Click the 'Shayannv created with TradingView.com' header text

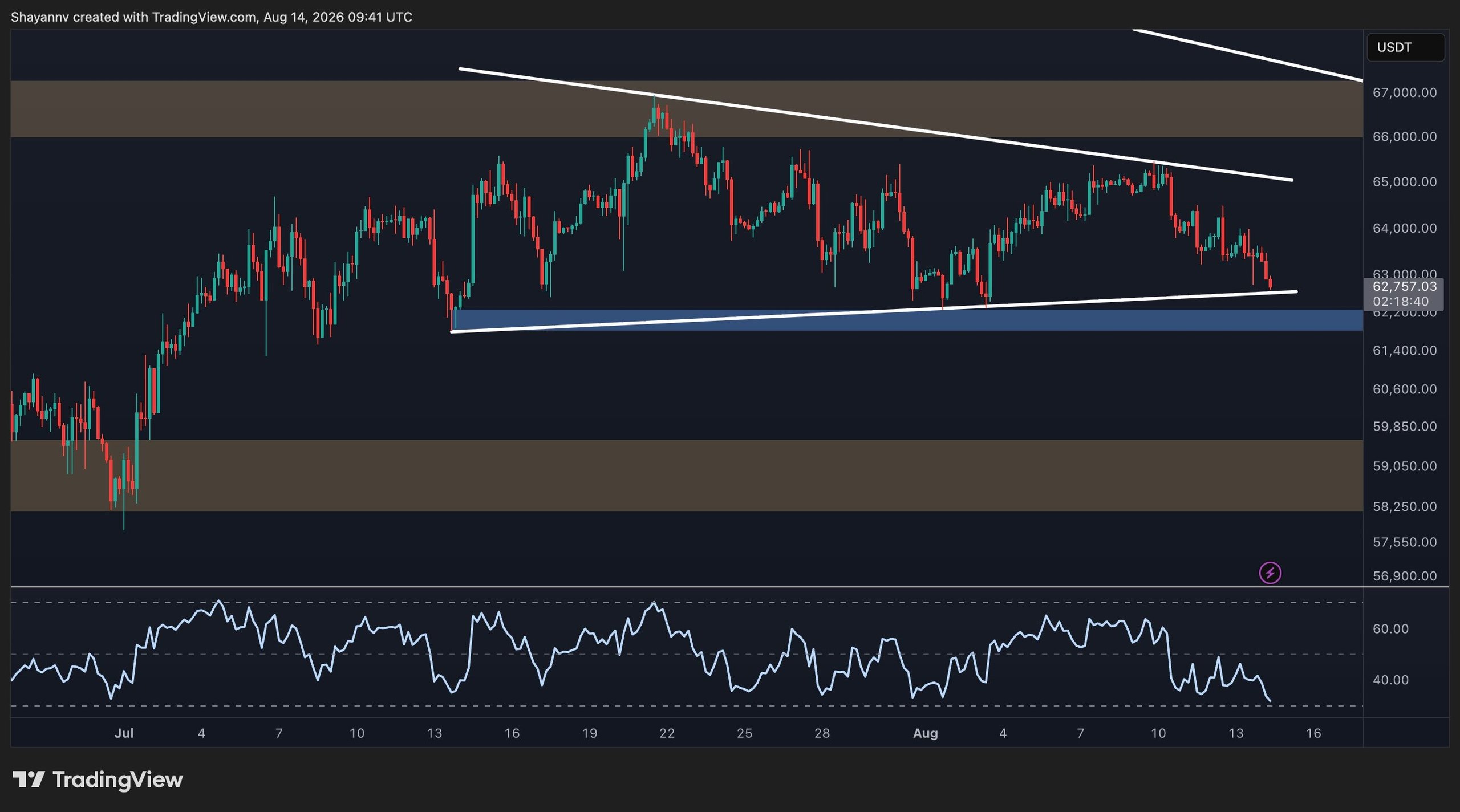coord(133,17)
